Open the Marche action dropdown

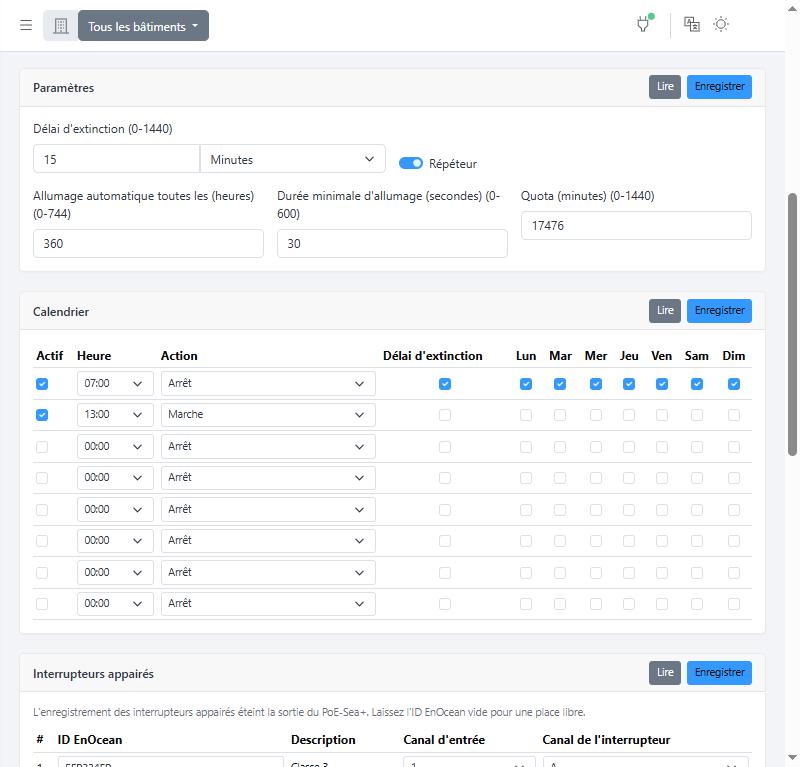click(x=268, y=414)
